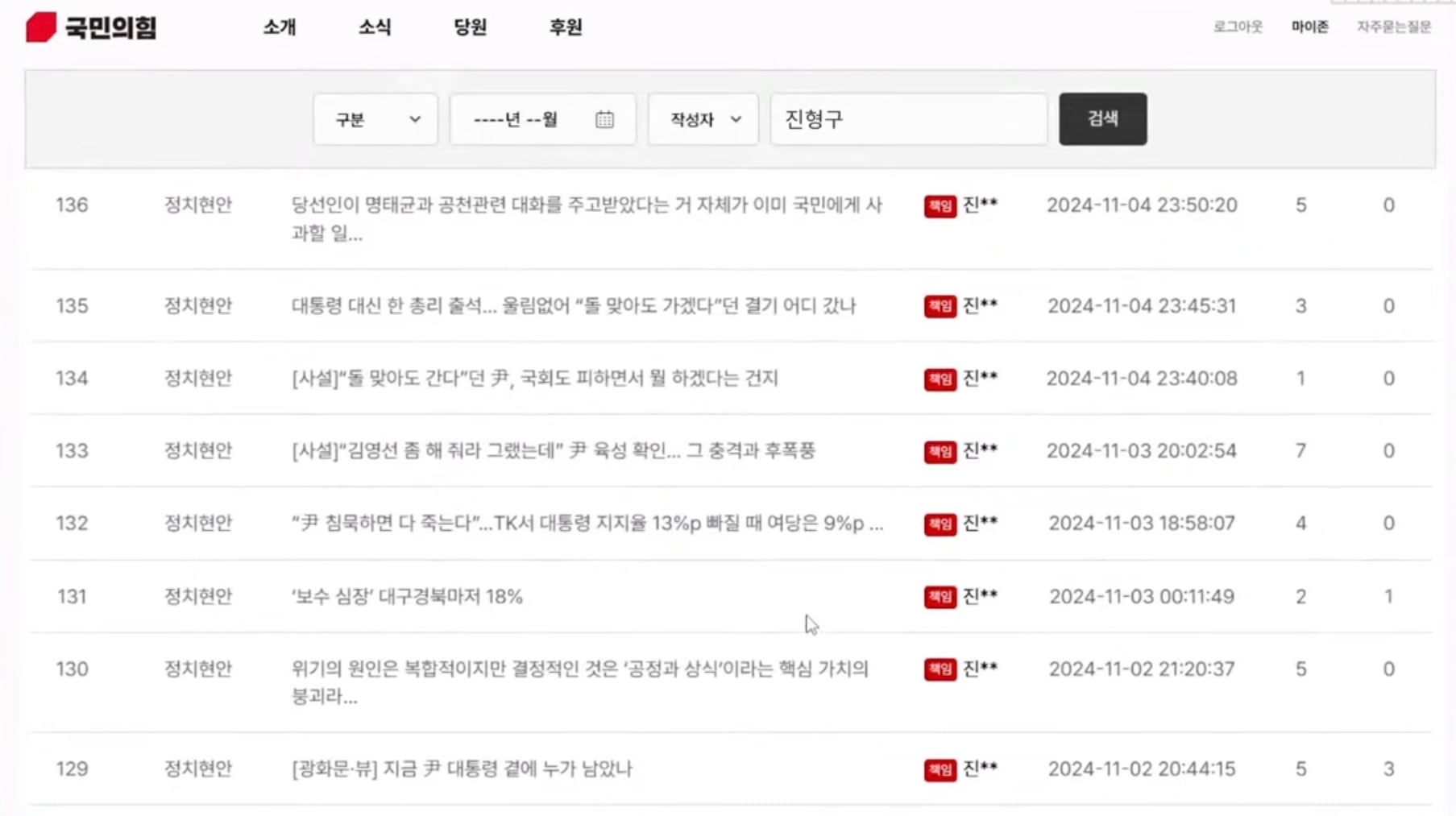This screenshot has height=816, width=1456.
Task: Click the 책임 badge on row 135
Action: pyautogui.click(x=940, y=306)
